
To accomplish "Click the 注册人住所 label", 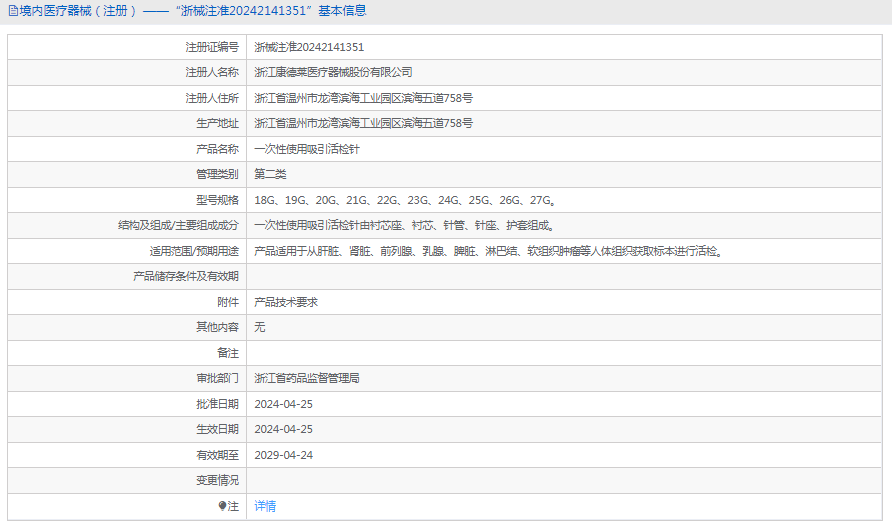I will pyautogui.click(x=212, y=98).
